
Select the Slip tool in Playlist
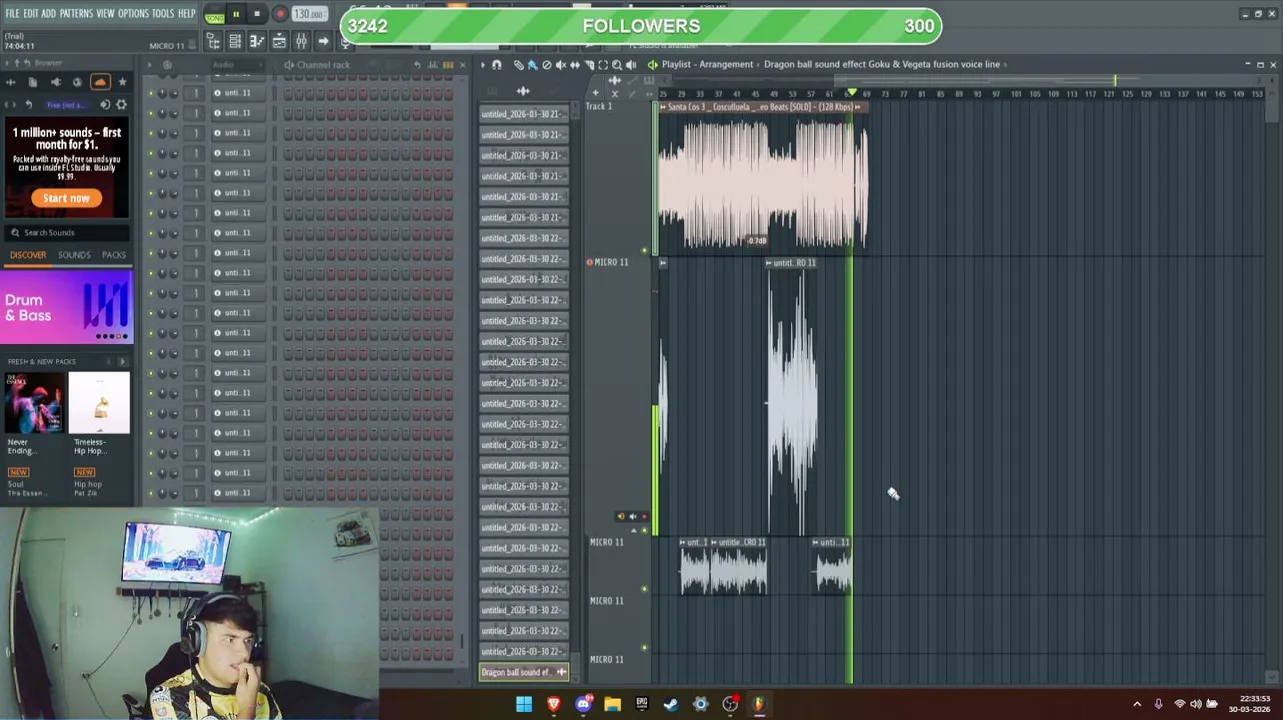point(574,65)
